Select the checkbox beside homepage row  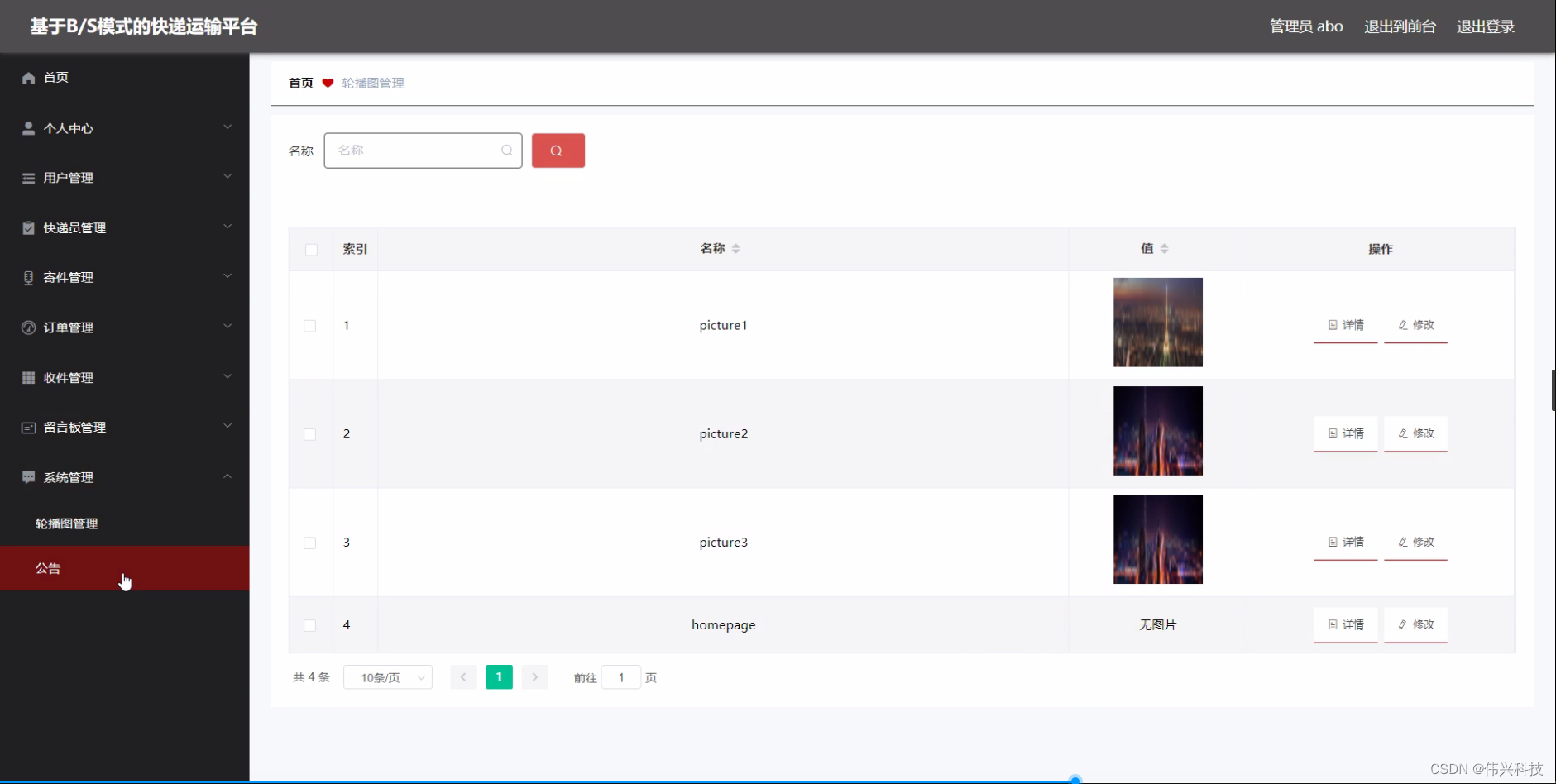(x=310, y=625)
